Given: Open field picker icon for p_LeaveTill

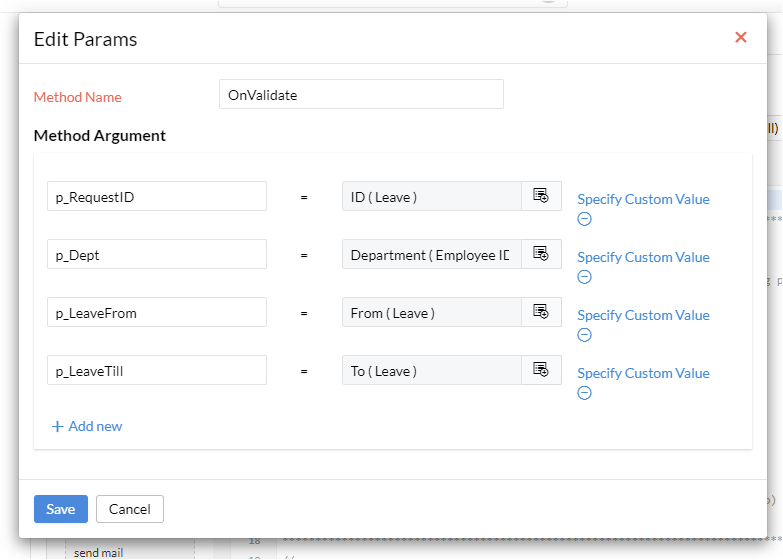Looking at the screenshot, I should point(541,370).
